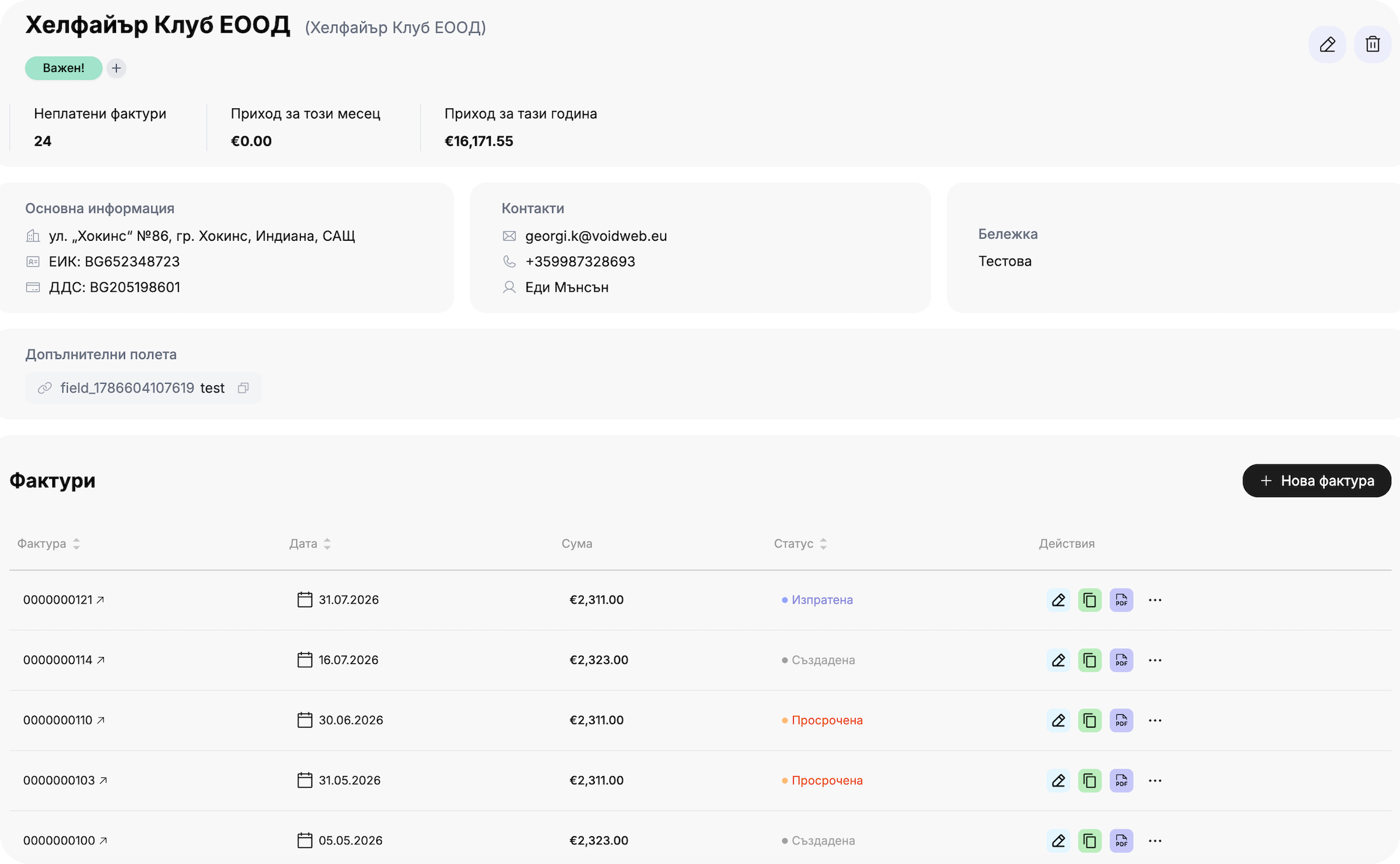
Task: Copy the field_1786604107619 test value
Action: pyautogui.click(x=243, y=388)
